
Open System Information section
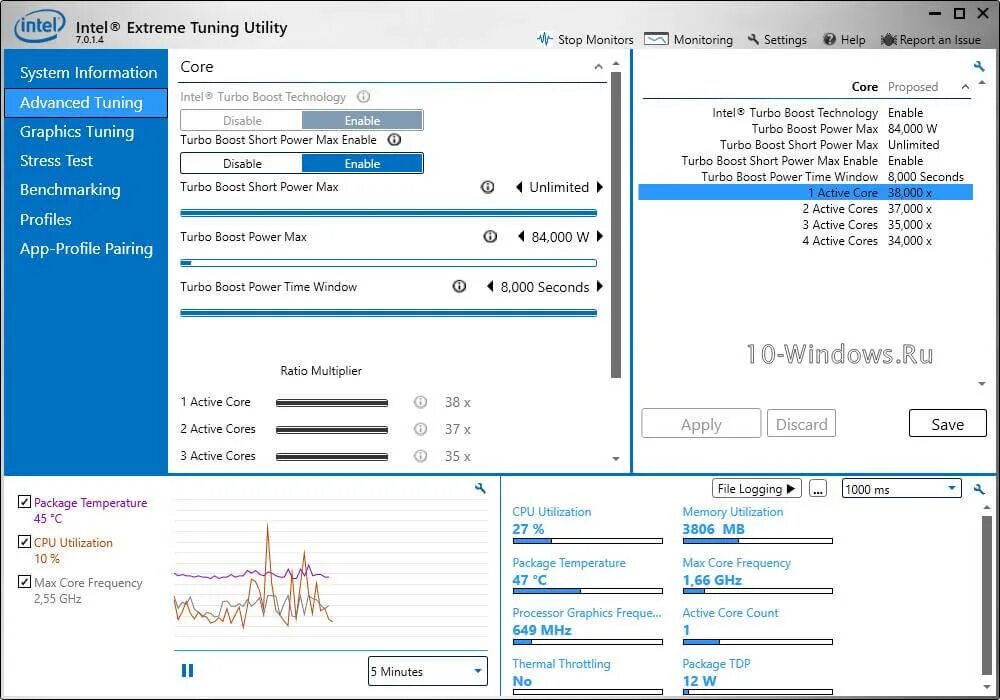coord(88,73)
